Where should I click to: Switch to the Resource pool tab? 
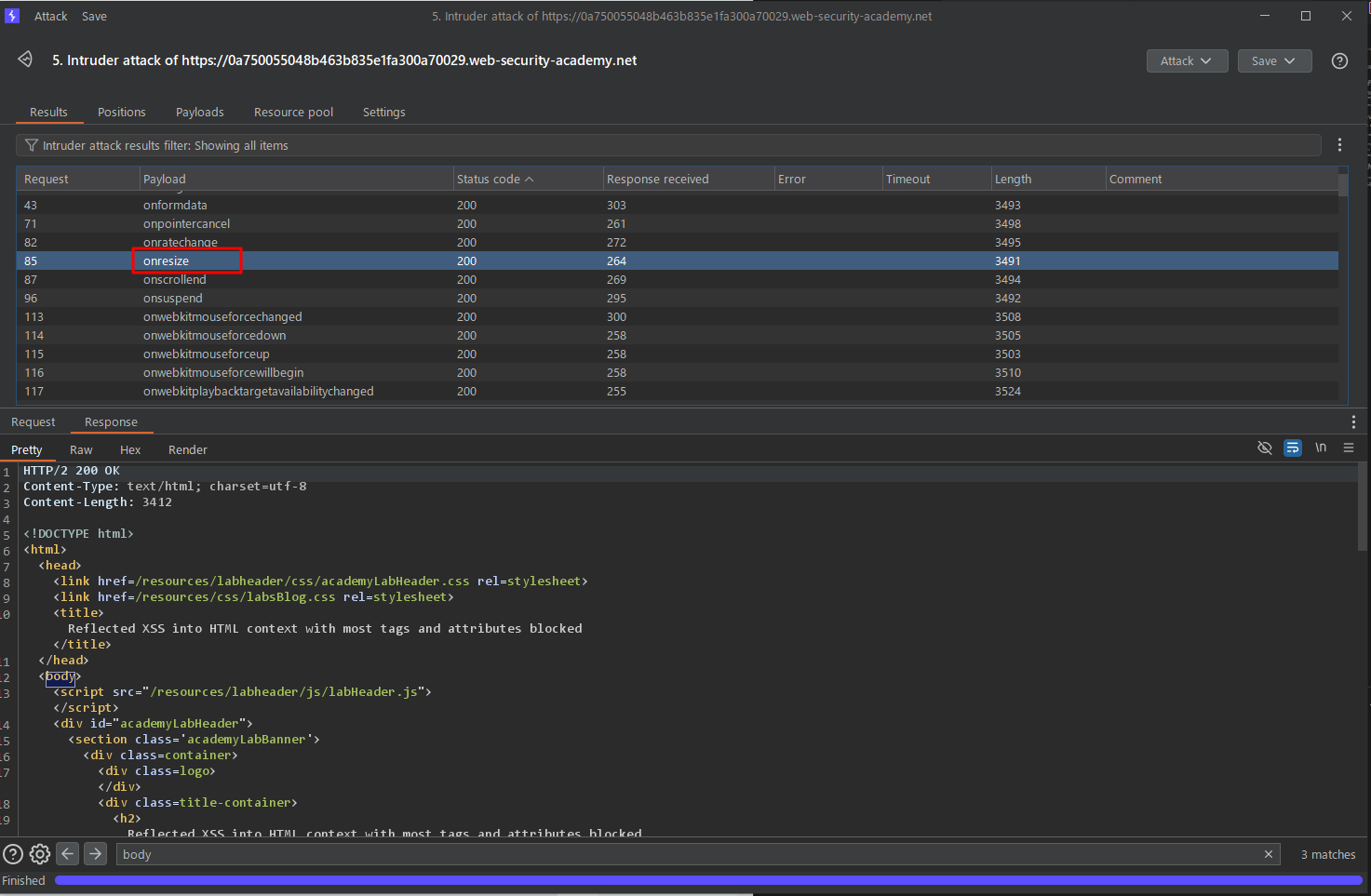[x=293, y=112]
